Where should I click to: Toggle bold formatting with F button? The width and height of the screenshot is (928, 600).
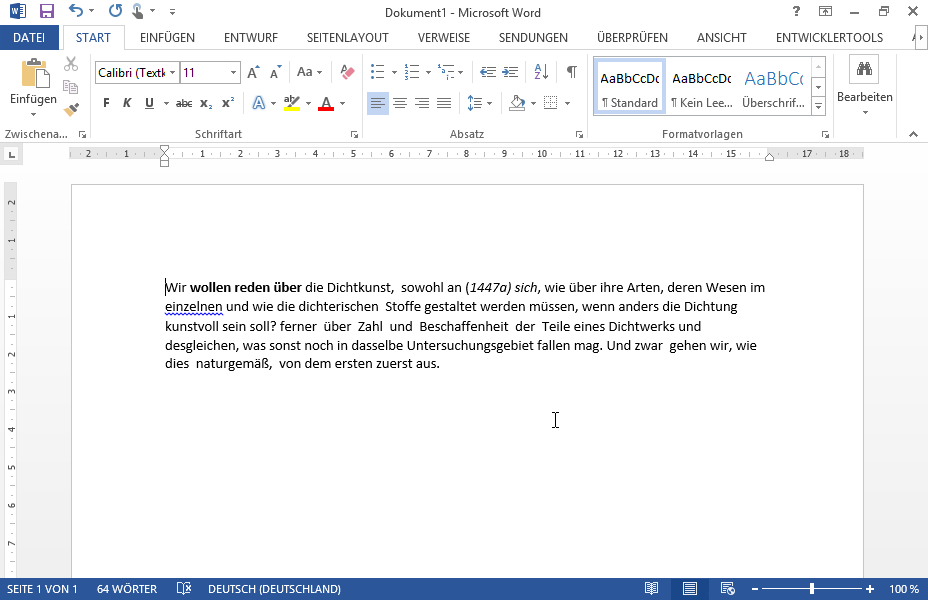pyautogui.click(x=106, y=103)
